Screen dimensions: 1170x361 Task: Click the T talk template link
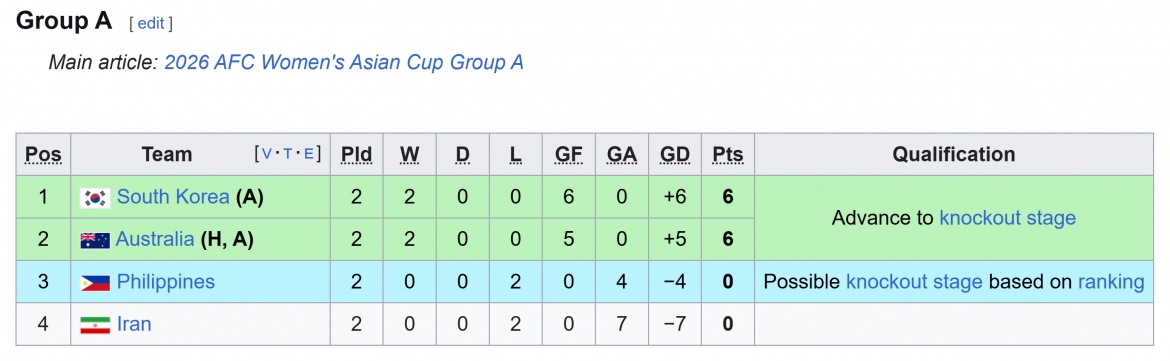(287, 154)
